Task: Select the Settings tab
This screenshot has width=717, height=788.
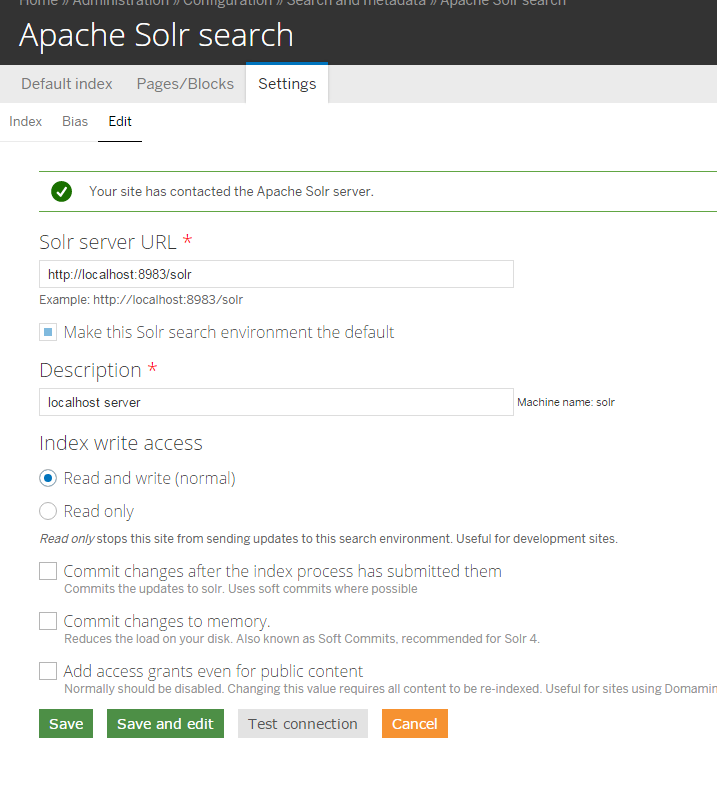Action: (287, 84)
